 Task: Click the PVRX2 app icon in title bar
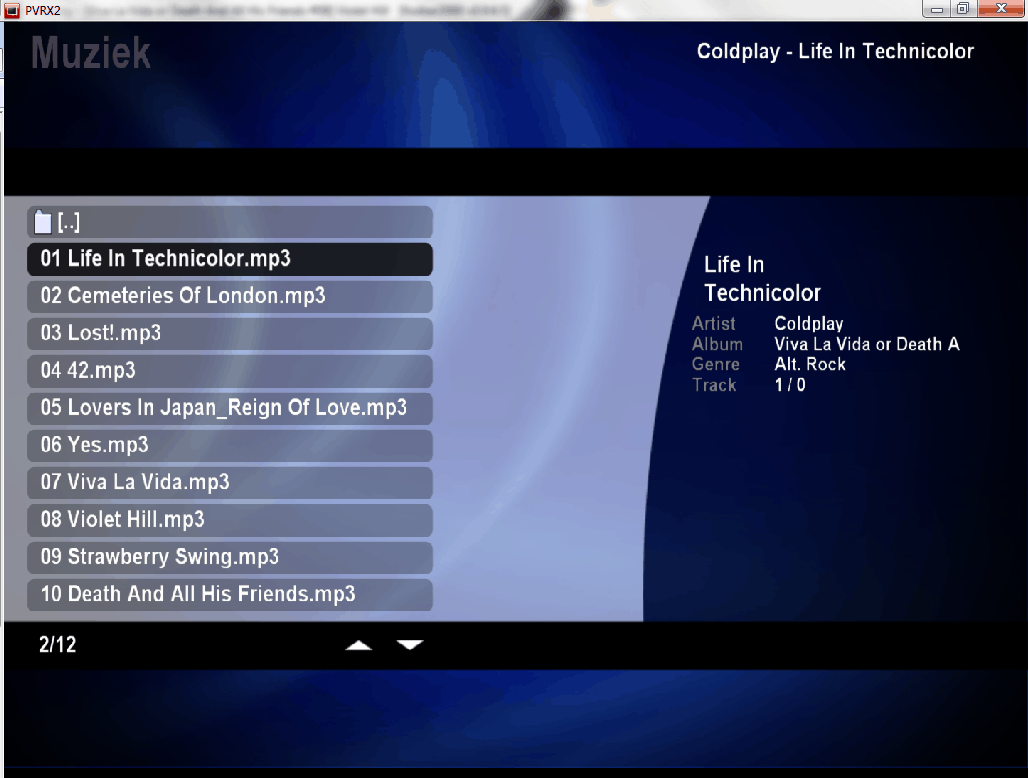pyautogui.click(x=12, y=10)
